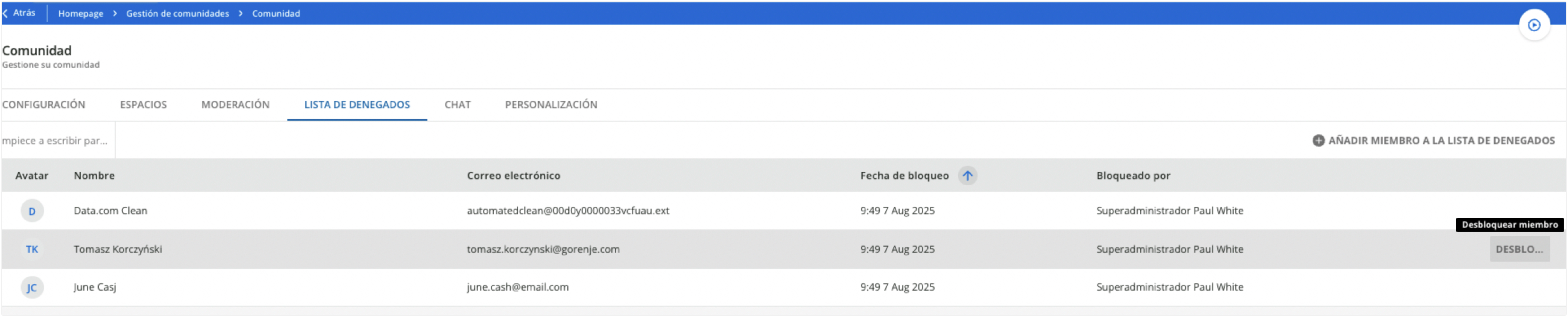The height and width of the screenshot is (317, 1568).
Task: Click Añadir miembro a la lista de denegados
Action: tap(1441, 141)
